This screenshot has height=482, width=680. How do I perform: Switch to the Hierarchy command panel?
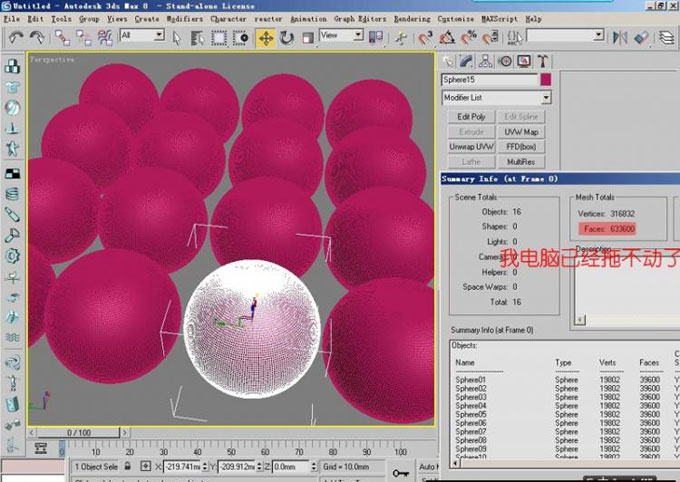click(485, 60)
